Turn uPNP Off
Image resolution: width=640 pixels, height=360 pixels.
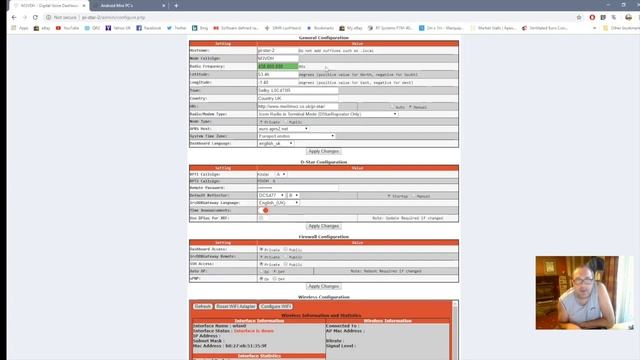click(x=275, y=278)
